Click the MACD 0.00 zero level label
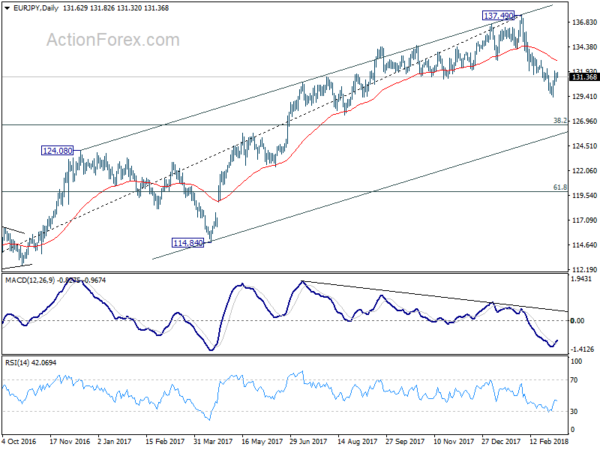This screenshot has width=600, height=450. (577, 321)
